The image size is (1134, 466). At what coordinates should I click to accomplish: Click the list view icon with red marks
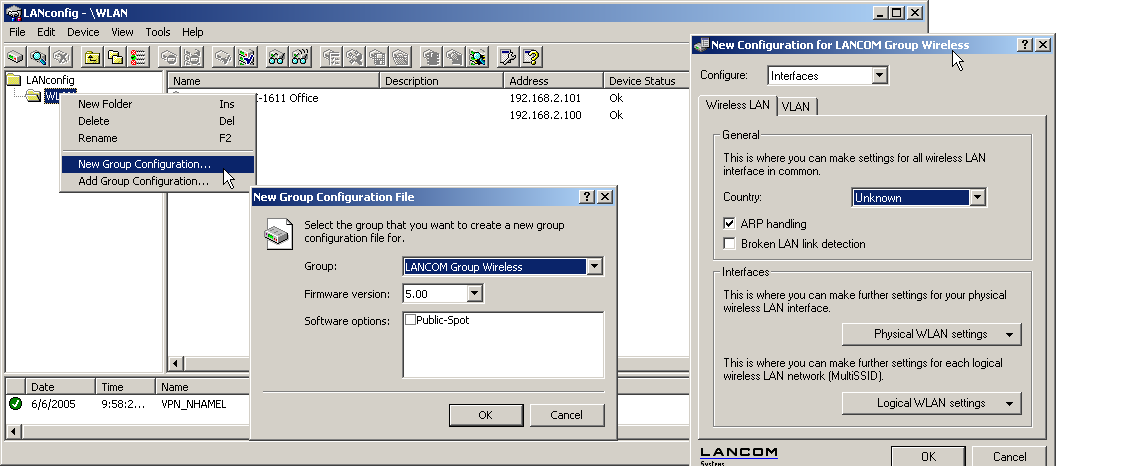click(139, 57)
